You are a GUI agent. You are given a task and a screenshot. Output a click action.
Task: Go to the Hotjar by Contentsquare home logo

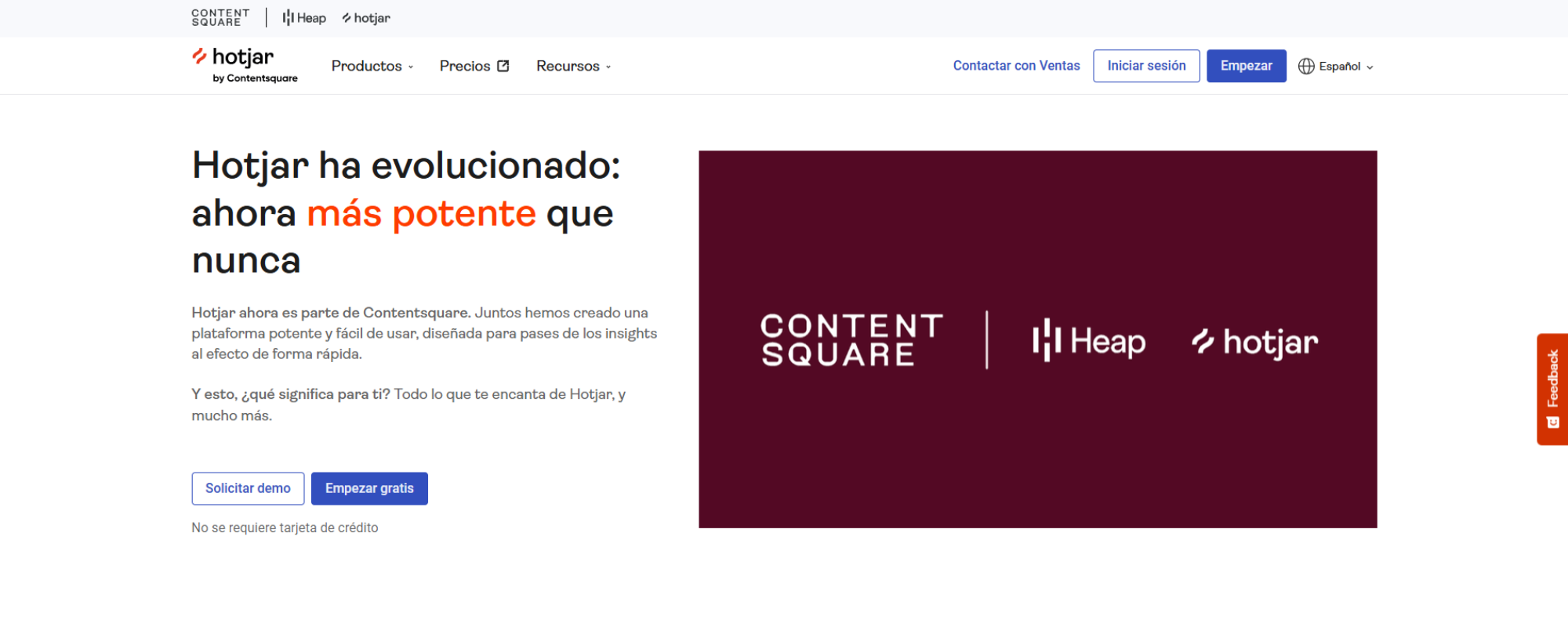(x=245, y=65)
